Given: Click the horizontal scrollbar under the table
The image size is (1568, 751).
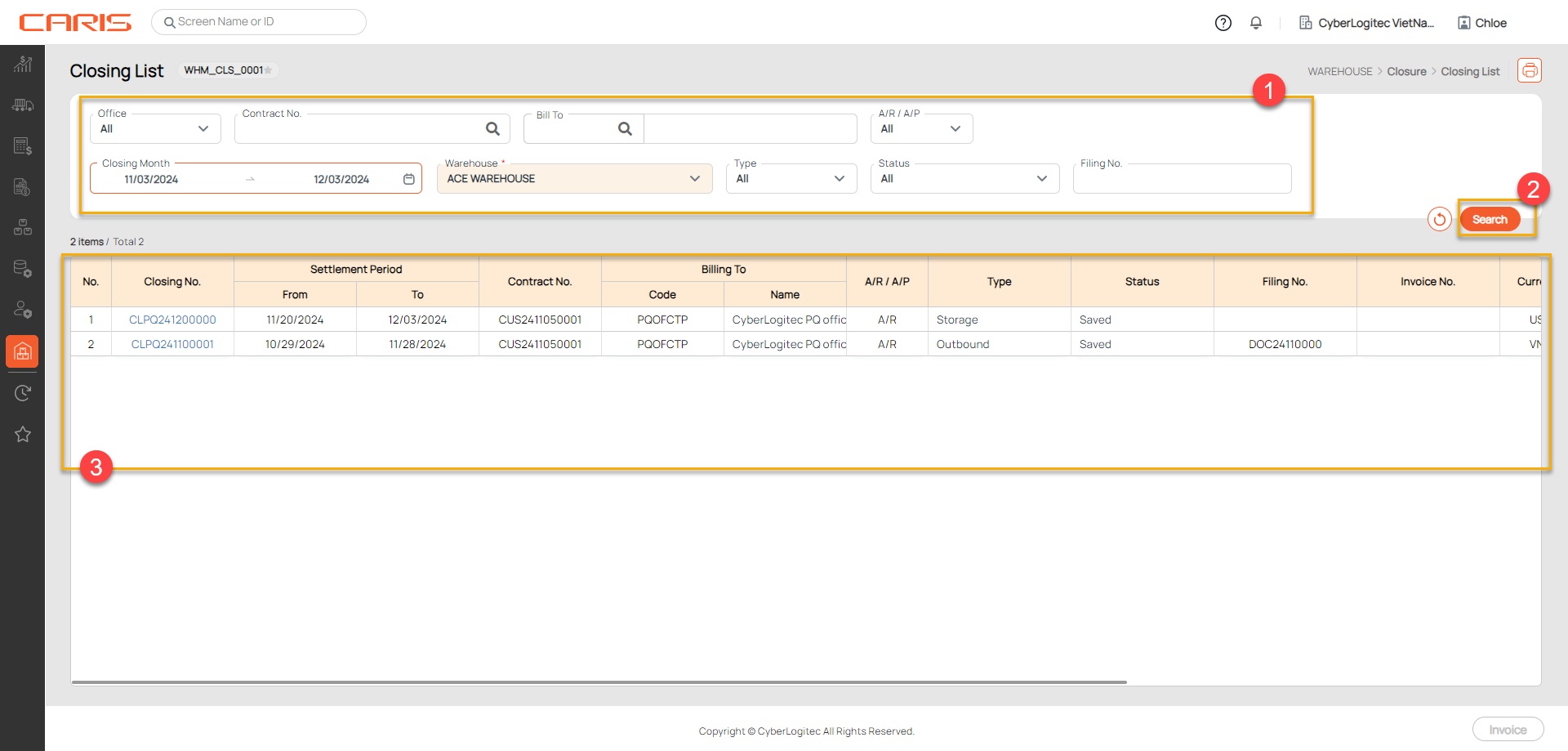Looking at the screenshot, I should [x=599, y=682].
